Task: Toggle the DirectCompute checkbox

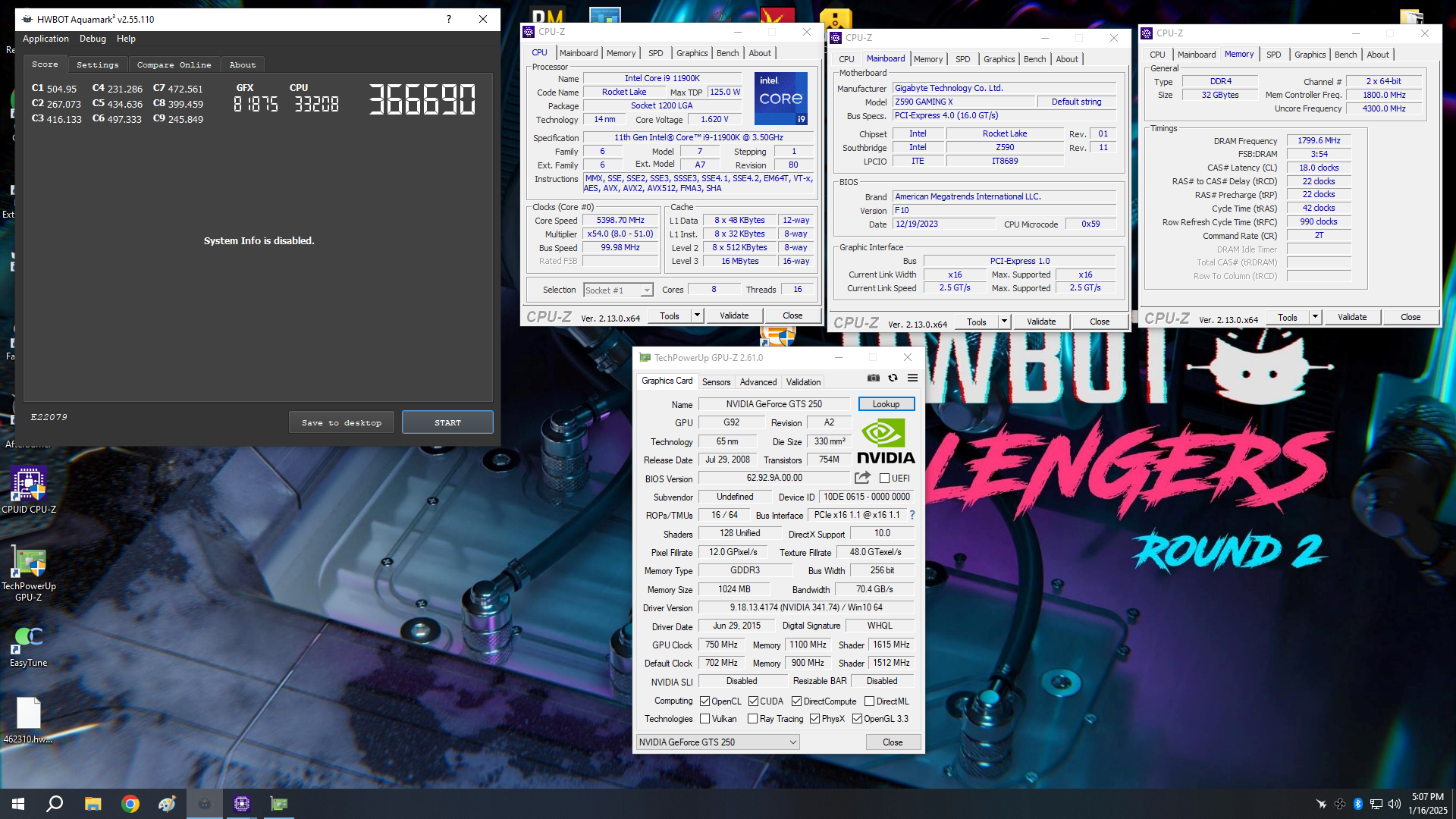Action: pos(796,701)
